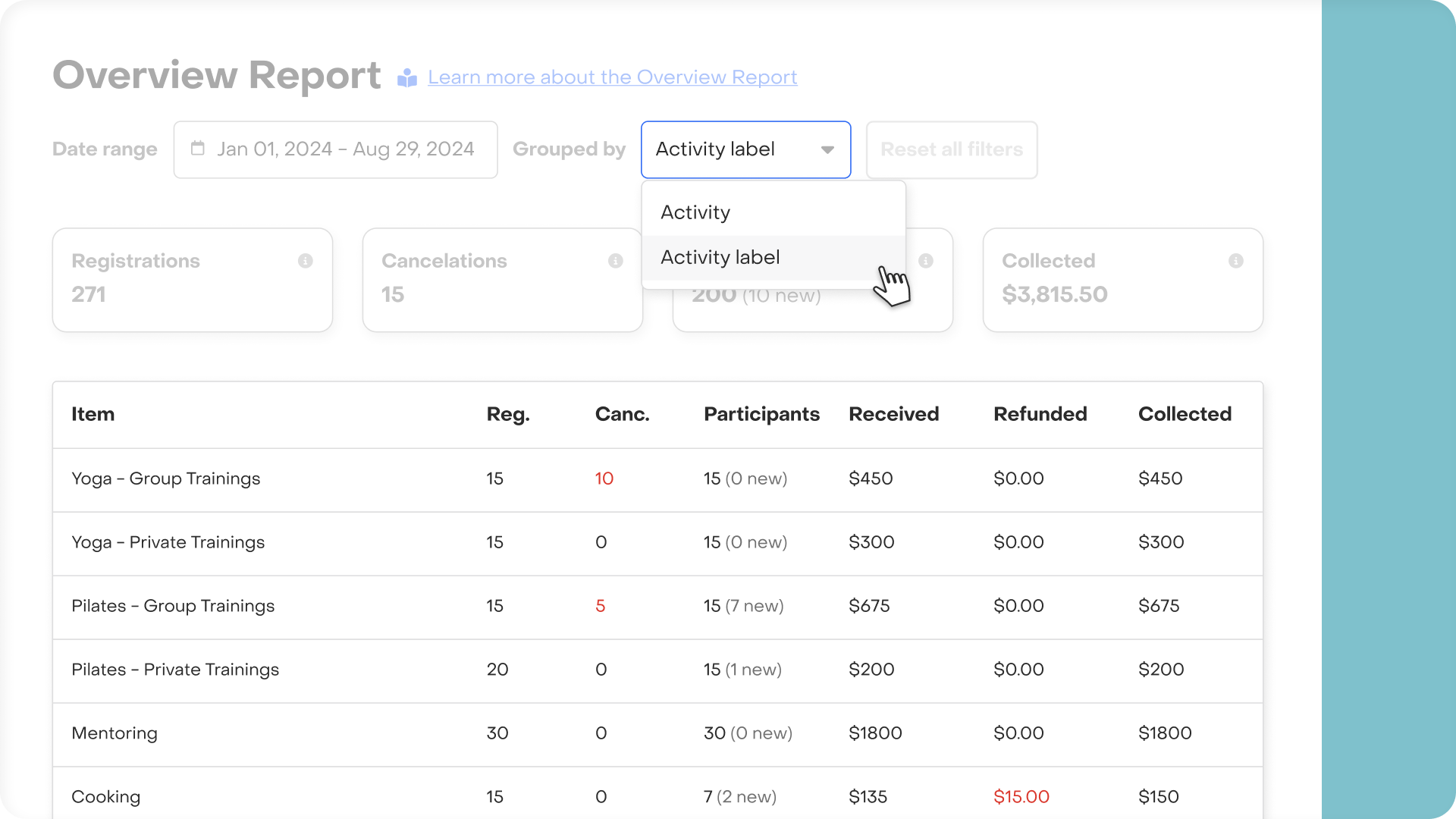Click the info icon on Collected card

[1236, 261]
